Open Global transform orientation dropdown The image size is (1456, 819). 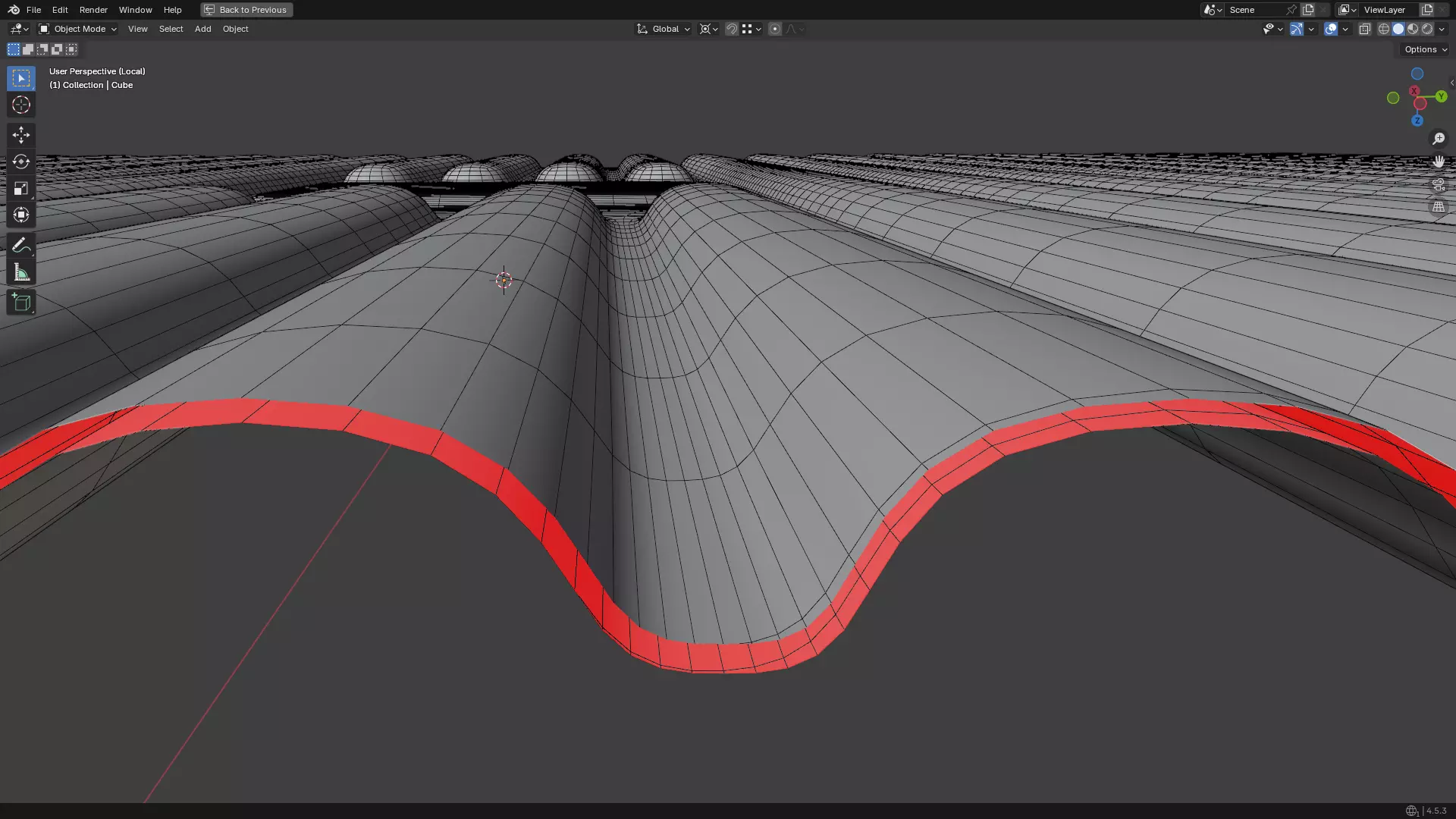point(664,29)
